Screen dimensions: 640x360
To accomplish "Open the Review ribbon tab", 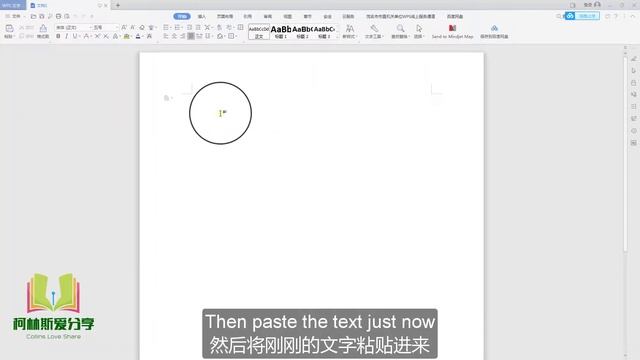I will pyautogui.click(x=268, y=16).
